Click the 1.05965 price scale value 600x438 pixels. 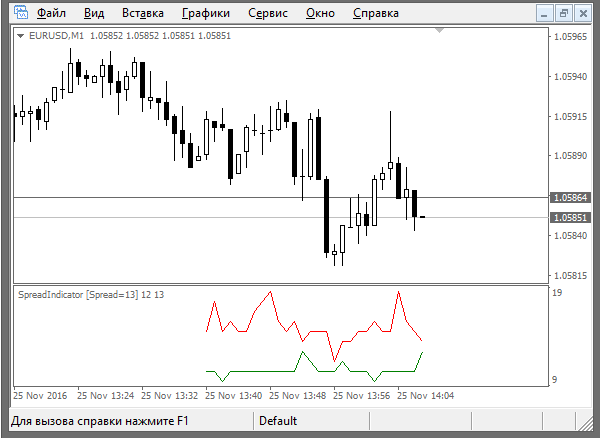click(570, 37)
